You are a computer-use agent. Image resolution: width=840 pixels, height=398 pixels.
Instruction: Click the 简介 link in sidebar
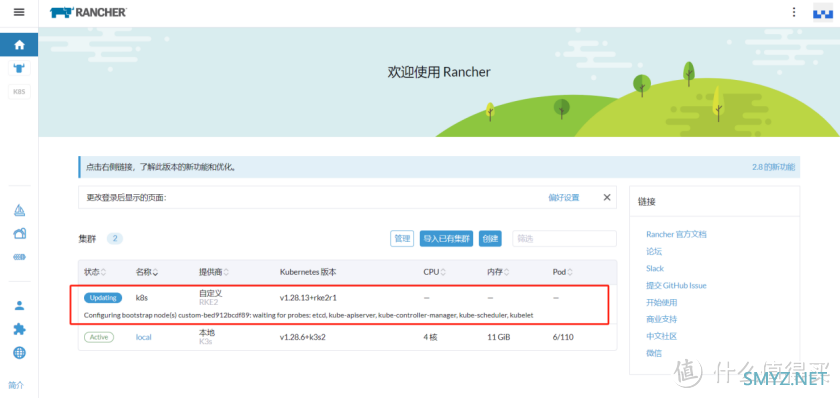click(x=16, y=385)
